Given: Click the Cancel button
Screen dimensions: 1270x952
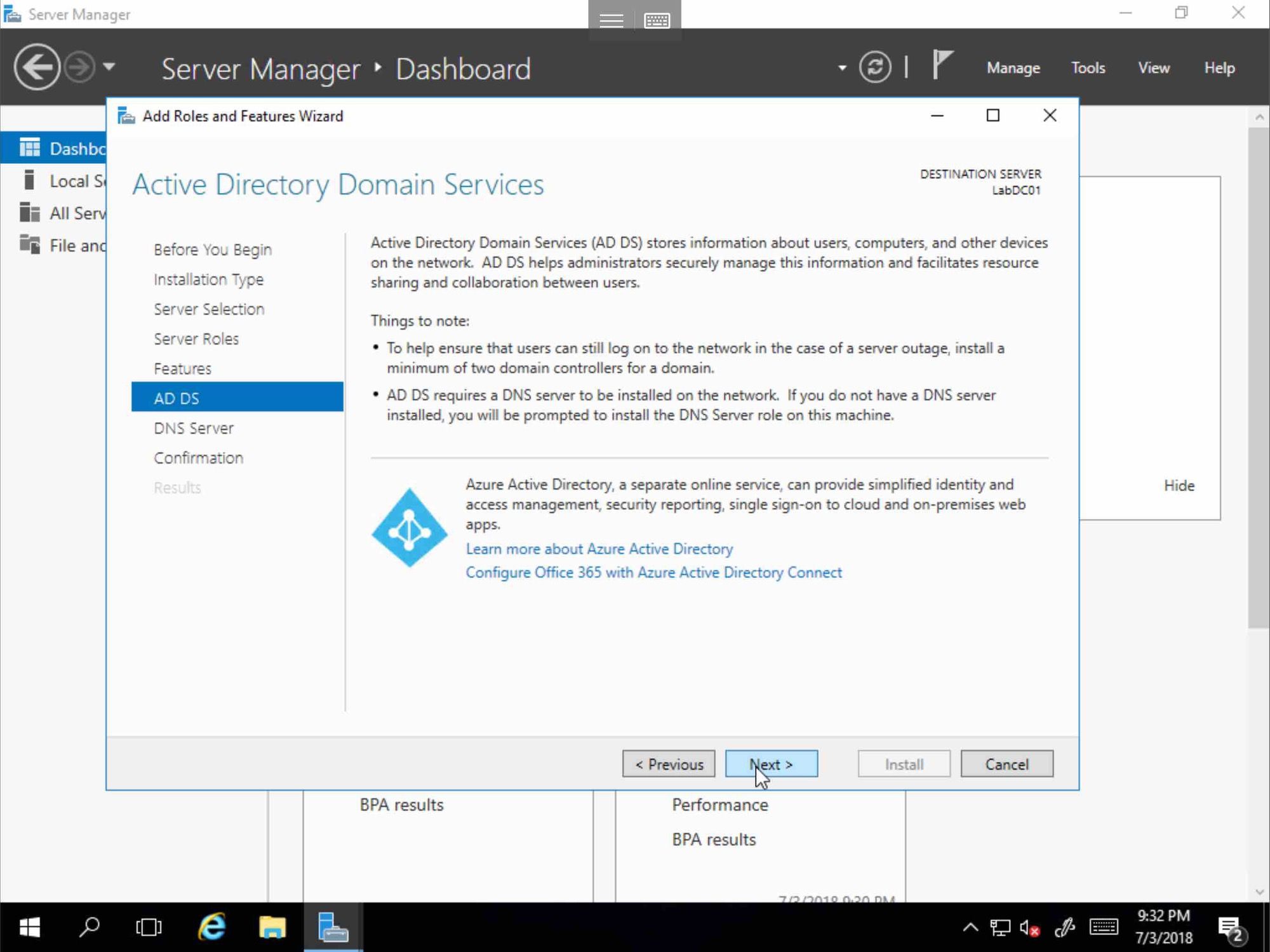Looking at the screenshot, I should pyautogui.click(x=1006, y=764).
